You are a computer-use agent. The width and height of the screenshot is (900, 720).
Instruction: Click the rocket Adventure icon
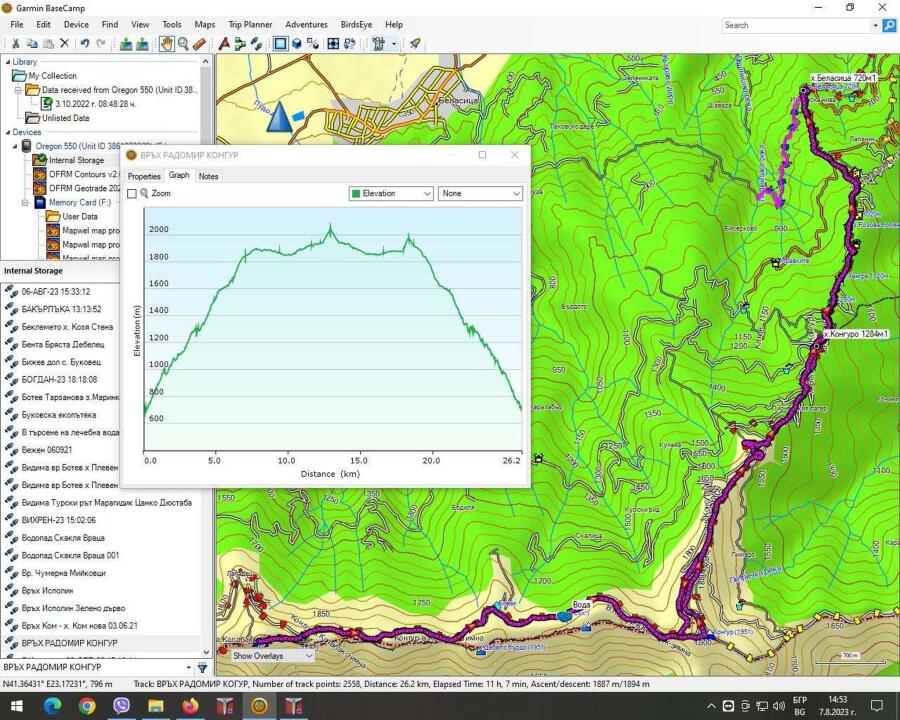click(414, 44)
